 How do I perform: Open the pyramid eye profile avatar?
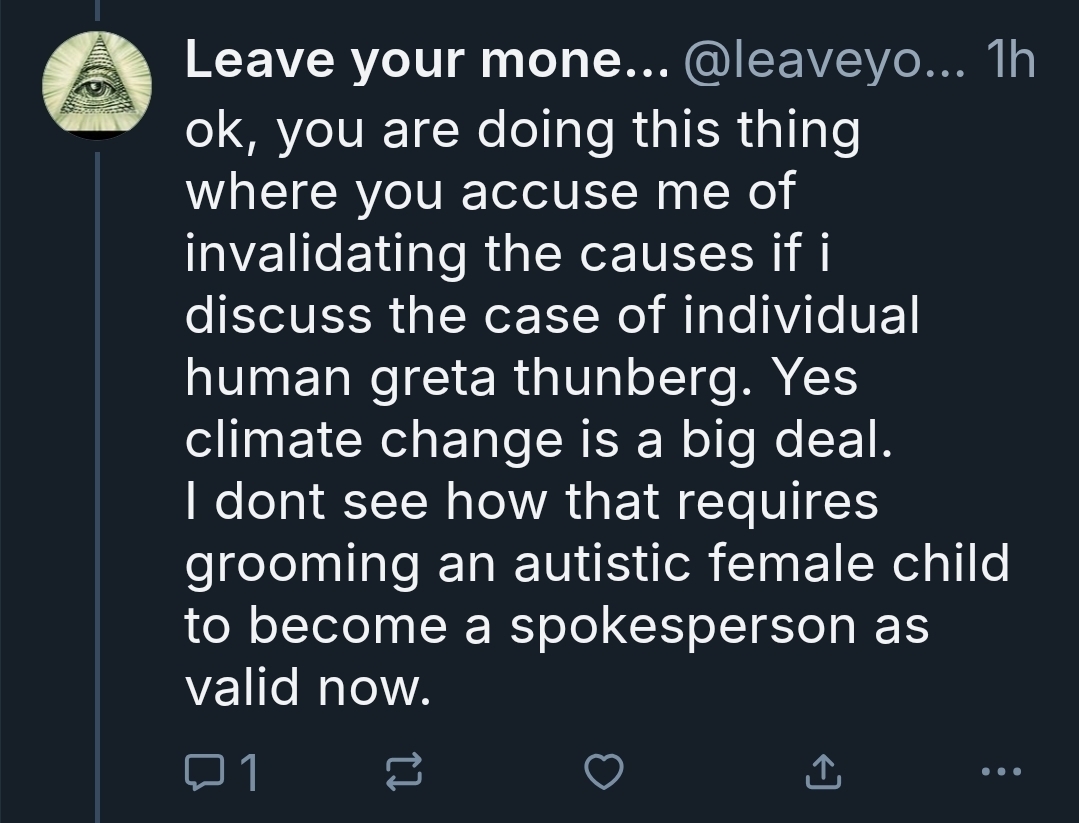pos(97,85)
